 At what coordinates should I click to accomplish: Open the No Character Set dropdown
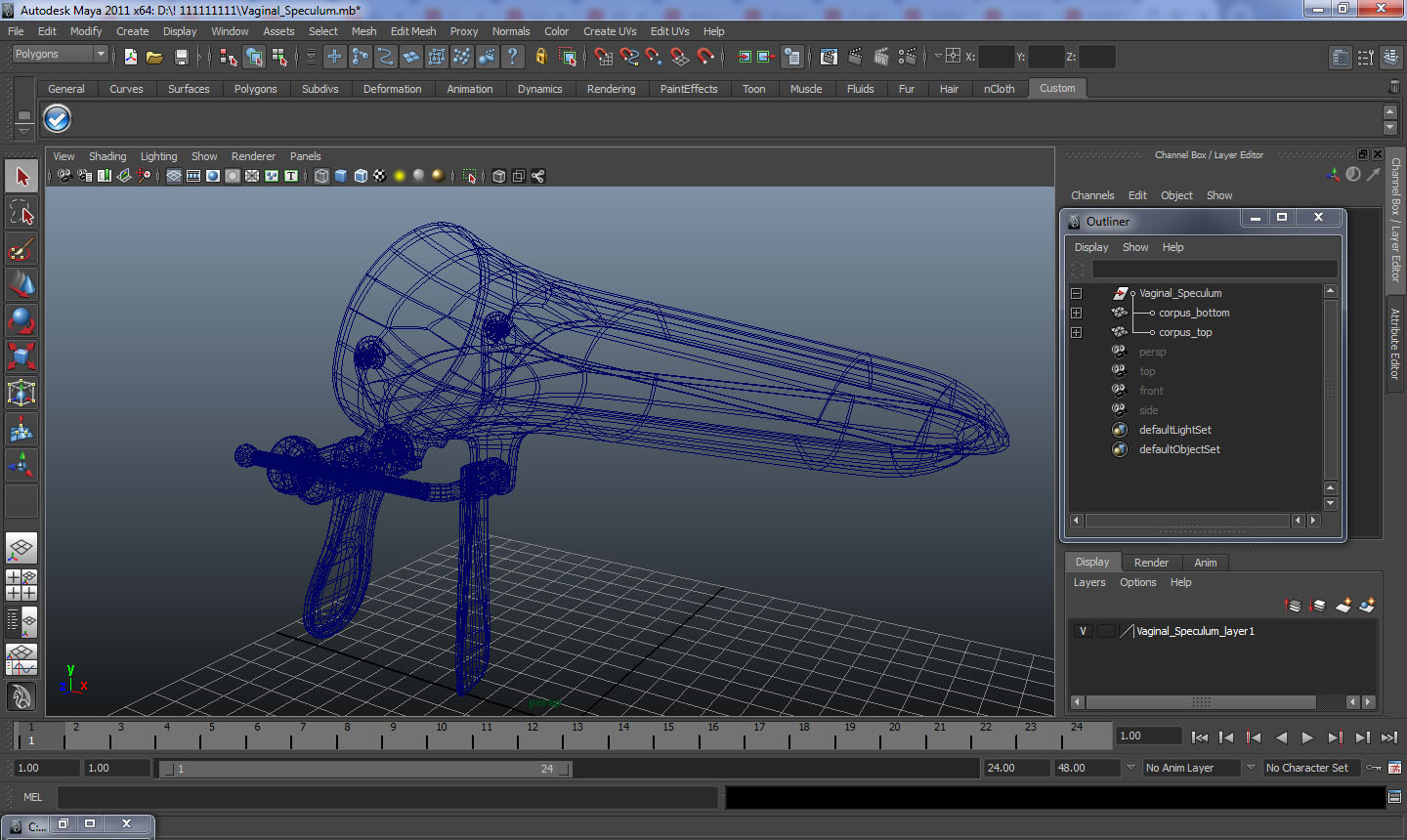(1311, 768)
